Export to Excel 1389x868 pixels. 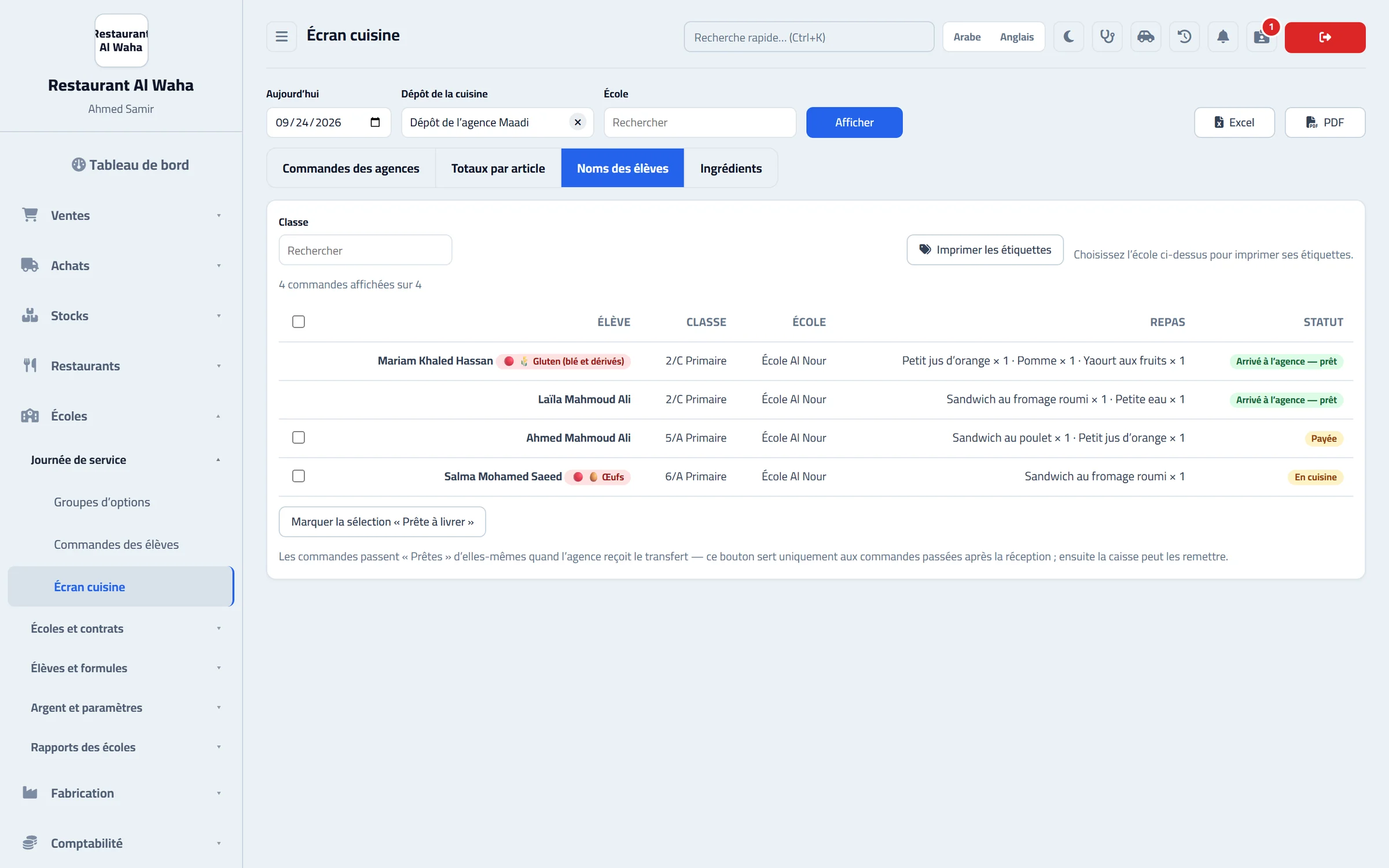point(1234,122)
